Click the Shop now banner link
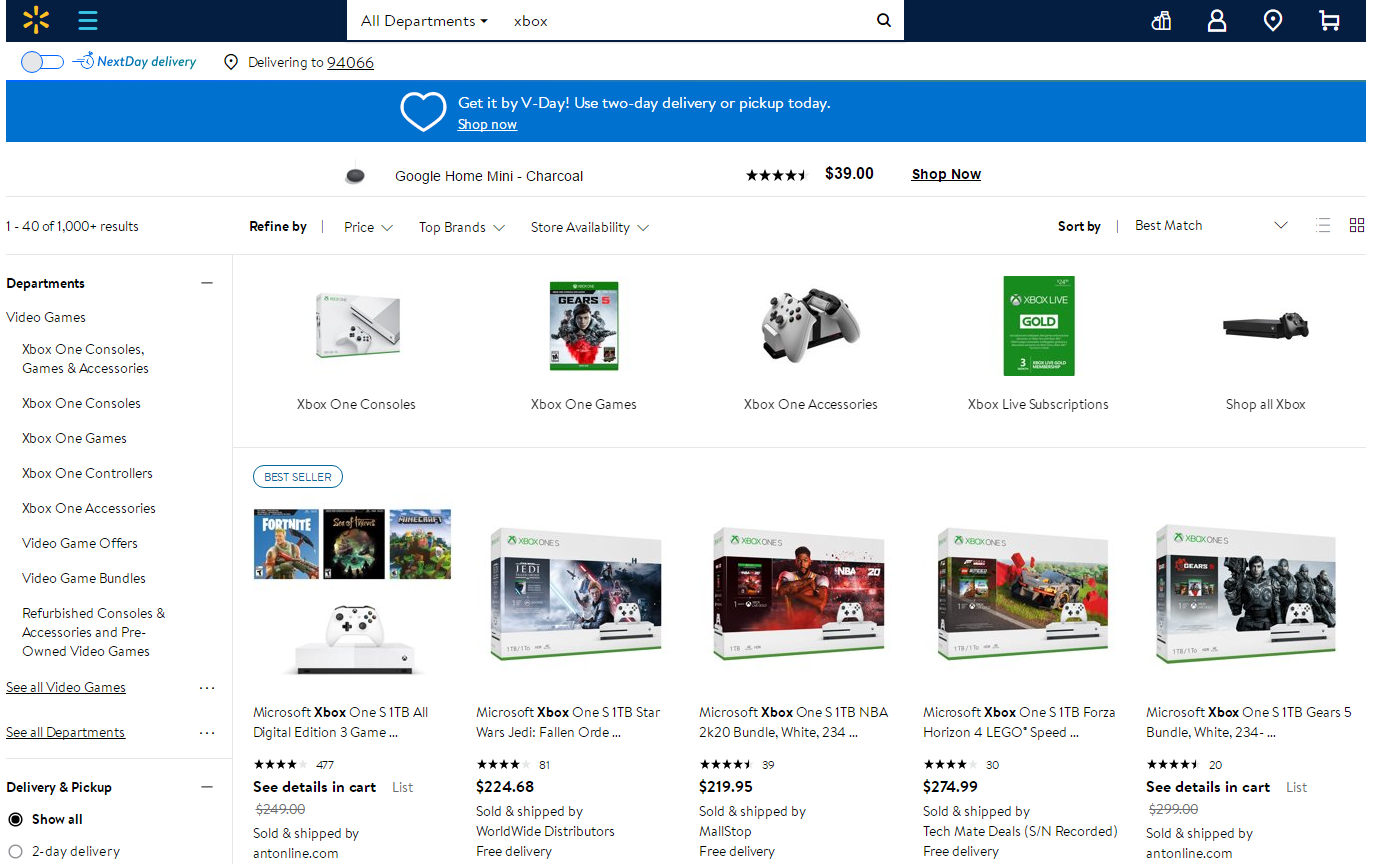The image size is (1390, 864). coord(487,124)
